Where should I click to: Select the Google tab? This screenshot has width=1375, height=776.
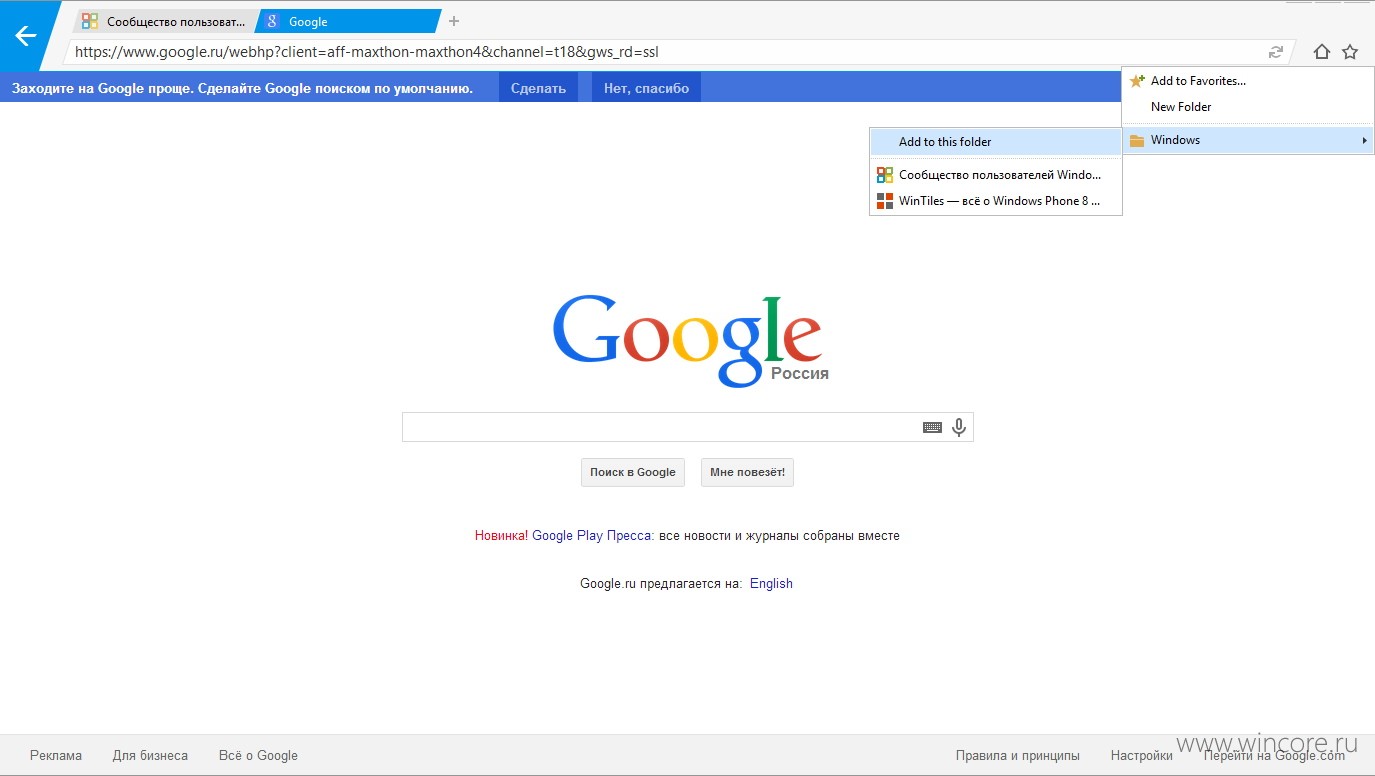tap(347, 21)
